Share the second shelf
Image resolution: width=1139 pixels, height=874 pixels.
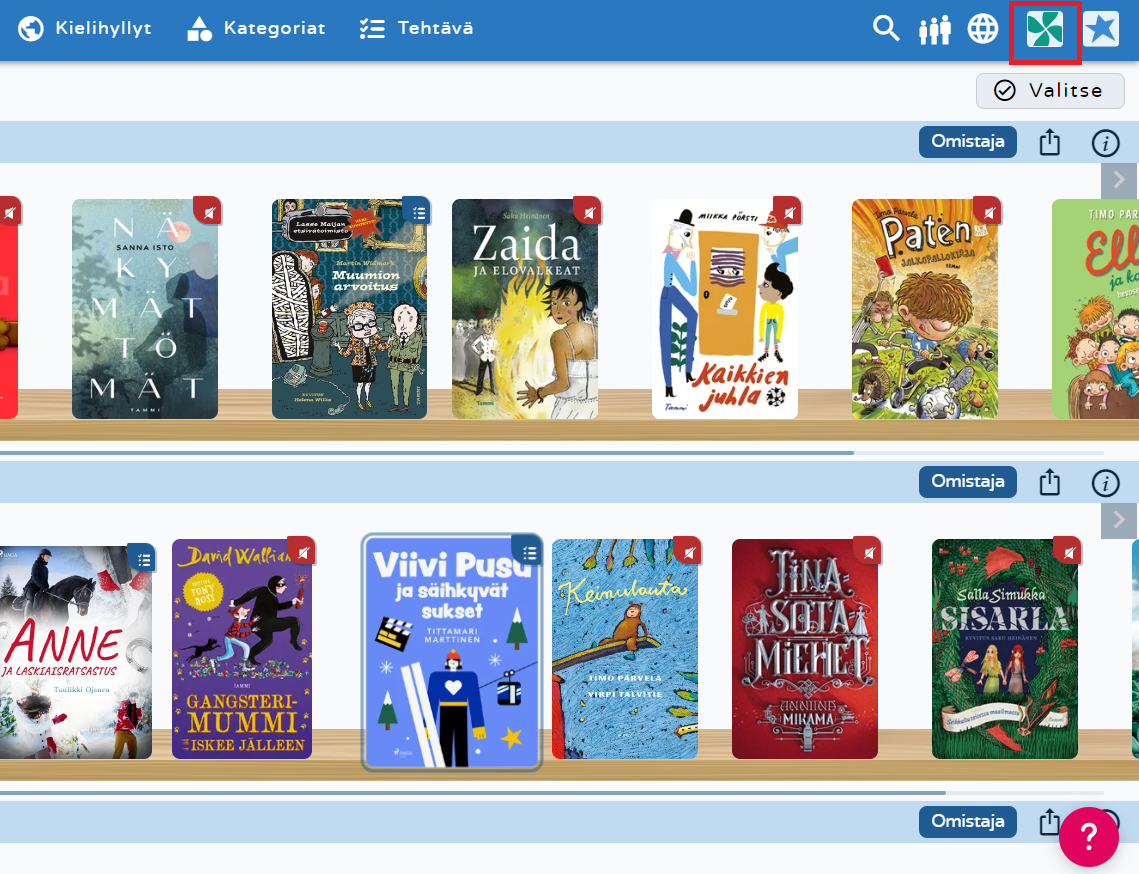1050,482
